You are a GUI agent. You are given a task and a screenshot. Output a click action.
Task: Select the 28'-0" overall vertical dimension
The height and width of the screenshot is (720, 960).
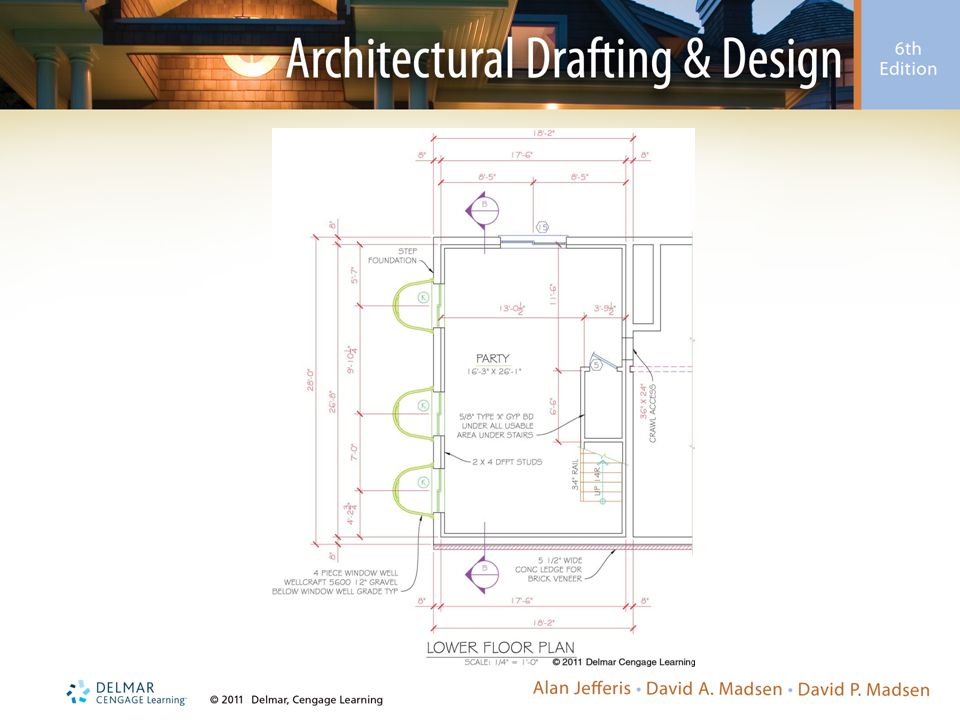click(x=310, y=380)
